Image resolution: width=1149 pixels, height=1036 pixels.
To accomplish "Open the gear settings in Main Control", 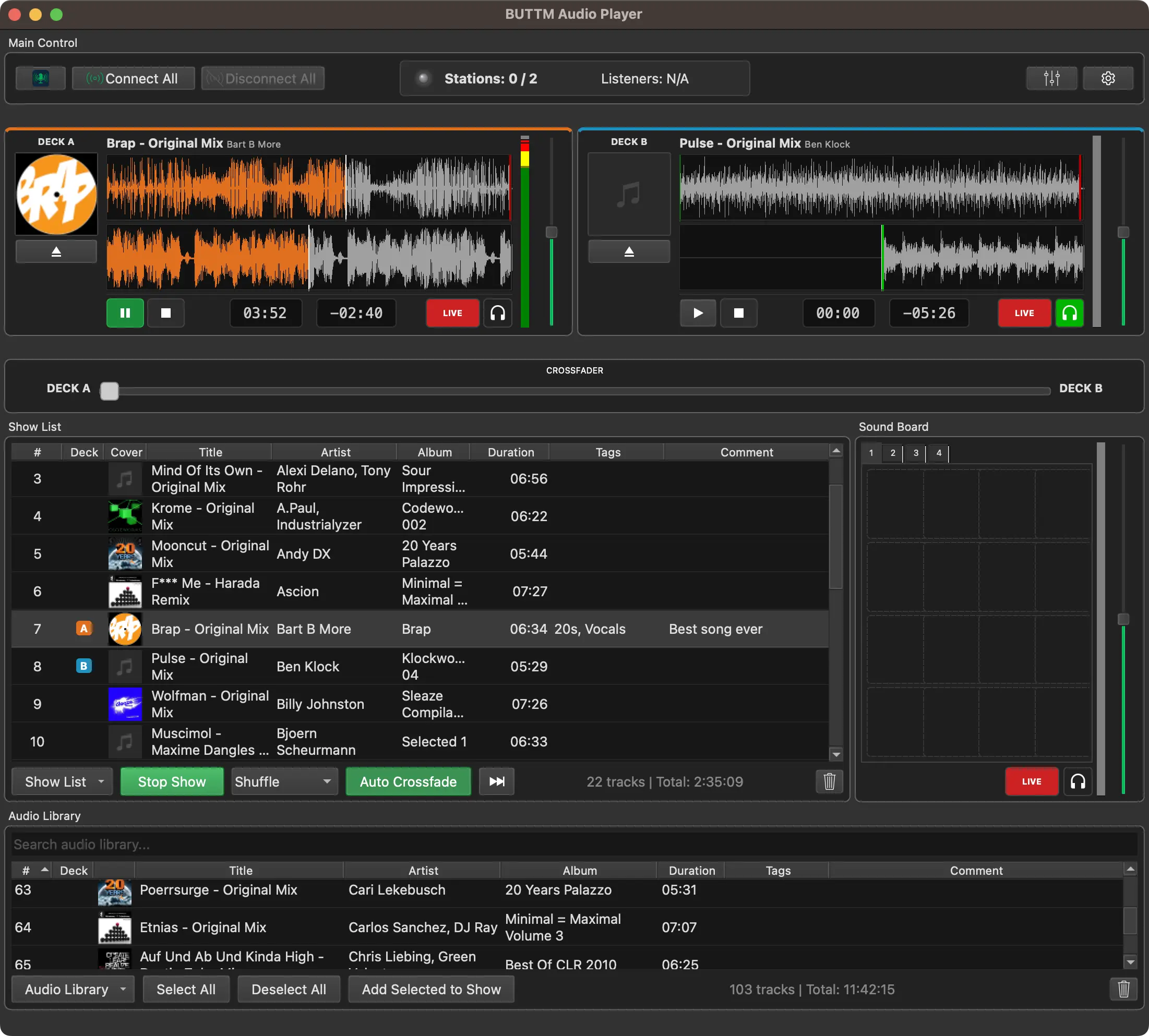I will 1107,78.
